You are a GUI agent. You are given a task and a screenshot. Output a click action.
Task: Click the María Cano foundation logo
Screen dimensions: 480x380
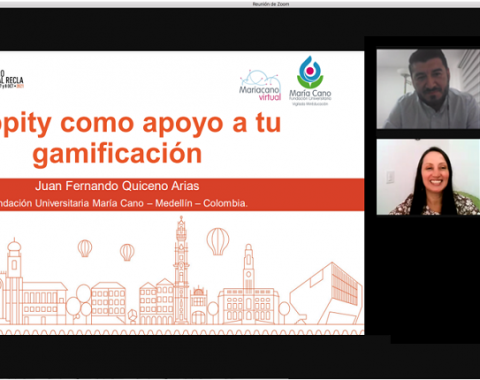310,81
